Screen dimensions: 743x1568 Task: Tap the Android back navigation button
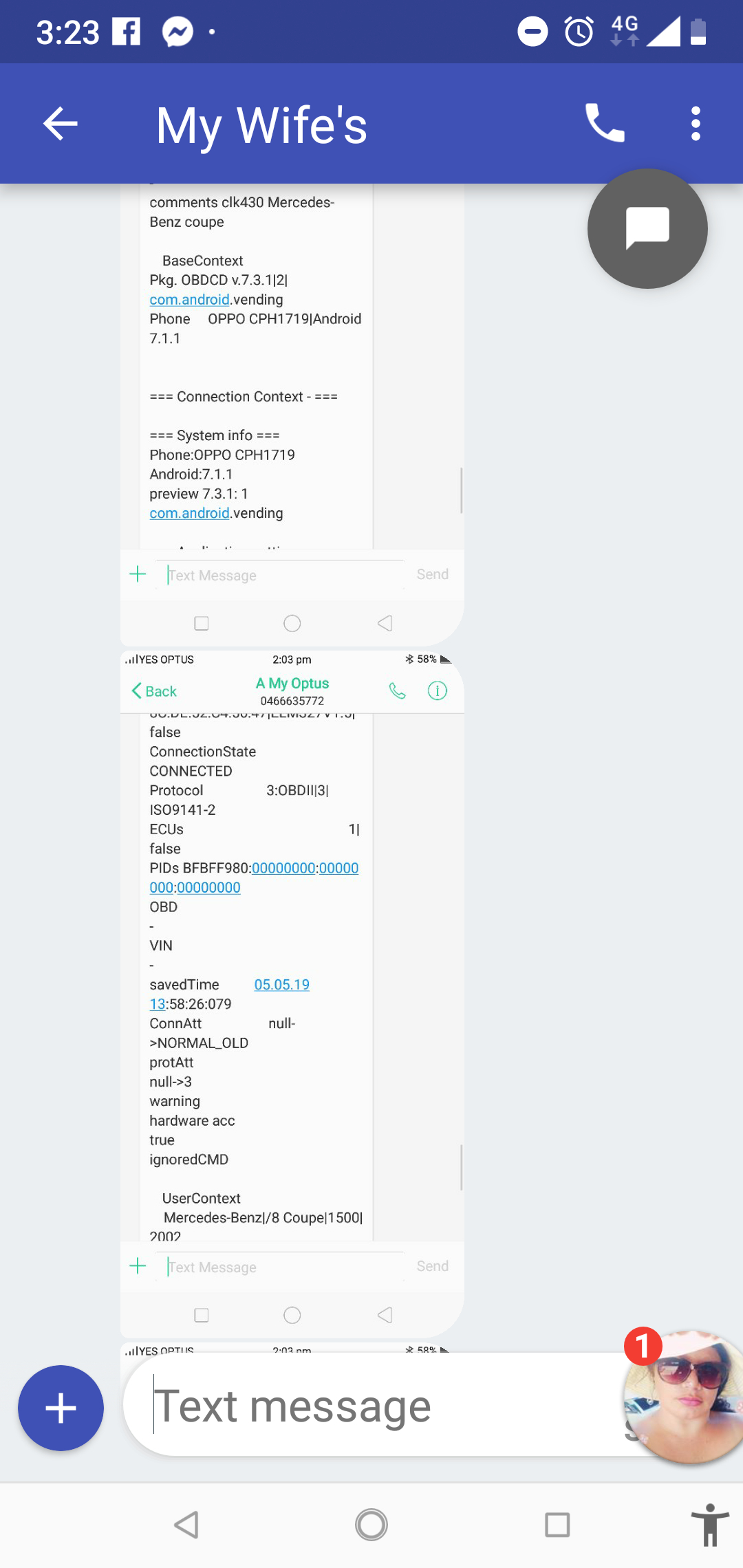pyautogui.click(x=186, y=1525)
